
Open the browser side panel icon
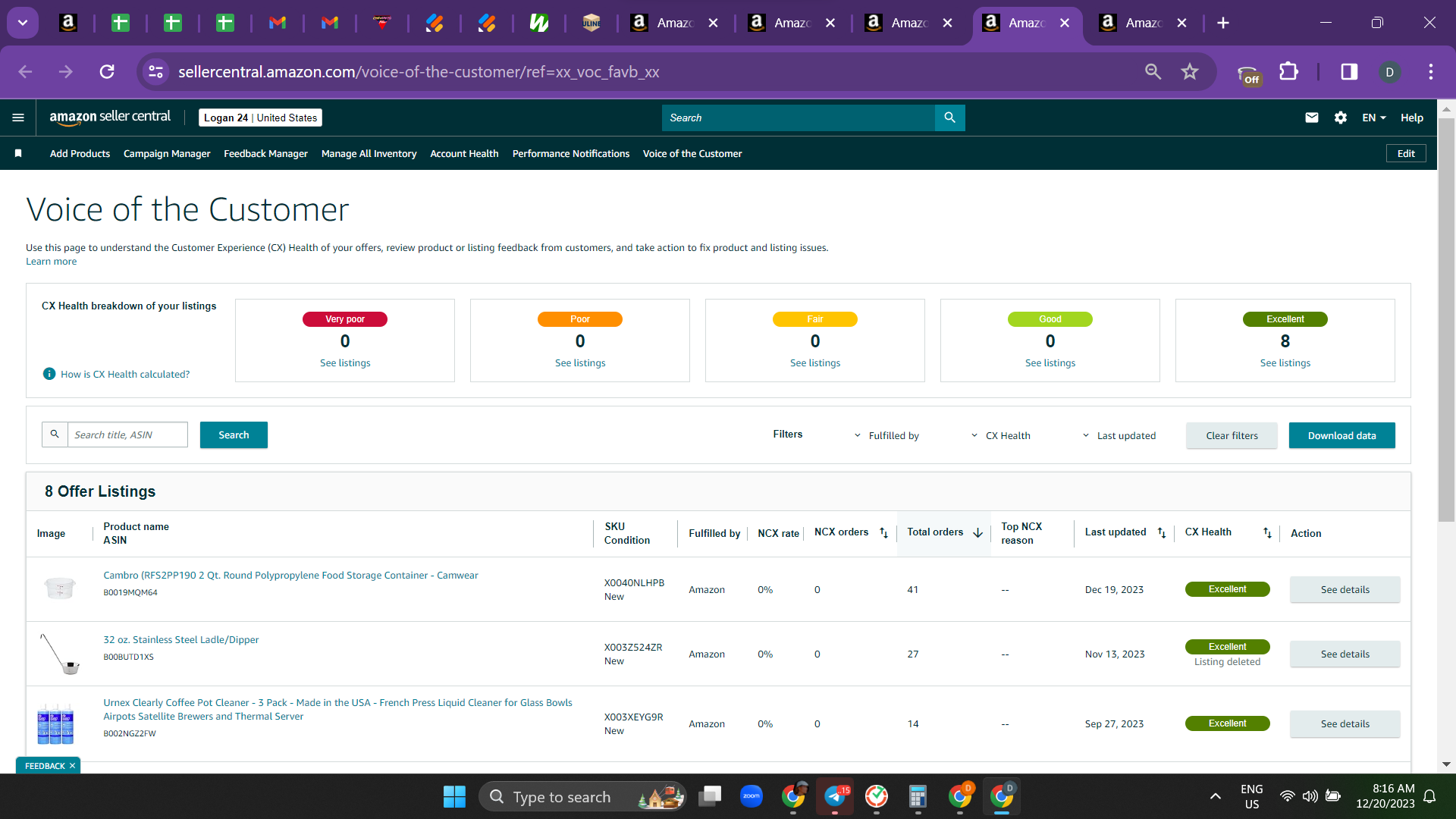(1349, 71)
